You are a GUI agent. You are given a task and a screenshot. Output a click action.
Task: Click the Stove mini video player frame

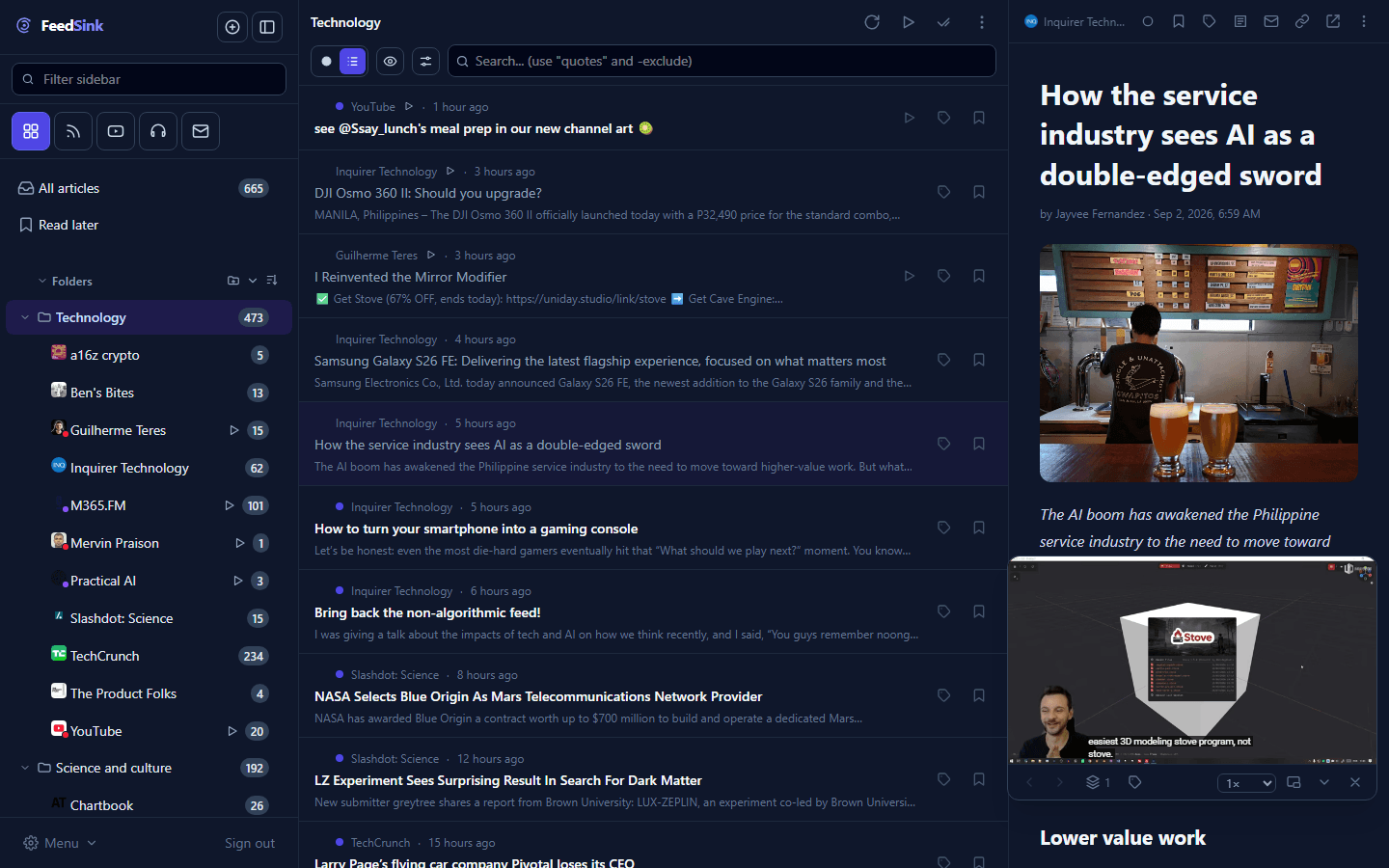[1192, 662]
